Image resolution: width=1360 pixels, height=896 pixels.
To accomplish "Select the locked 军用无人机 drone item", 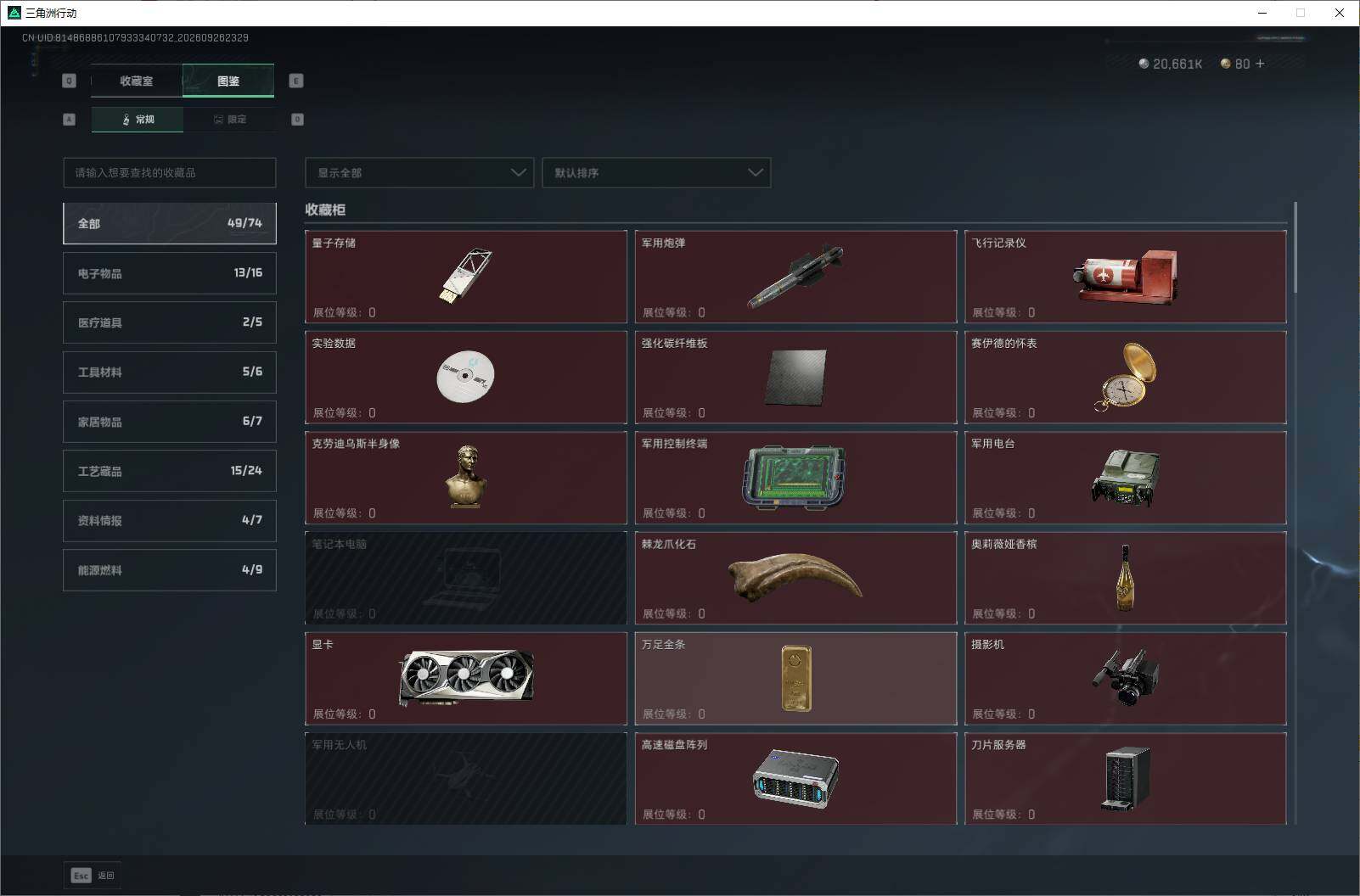I will (x=466, y=778).
